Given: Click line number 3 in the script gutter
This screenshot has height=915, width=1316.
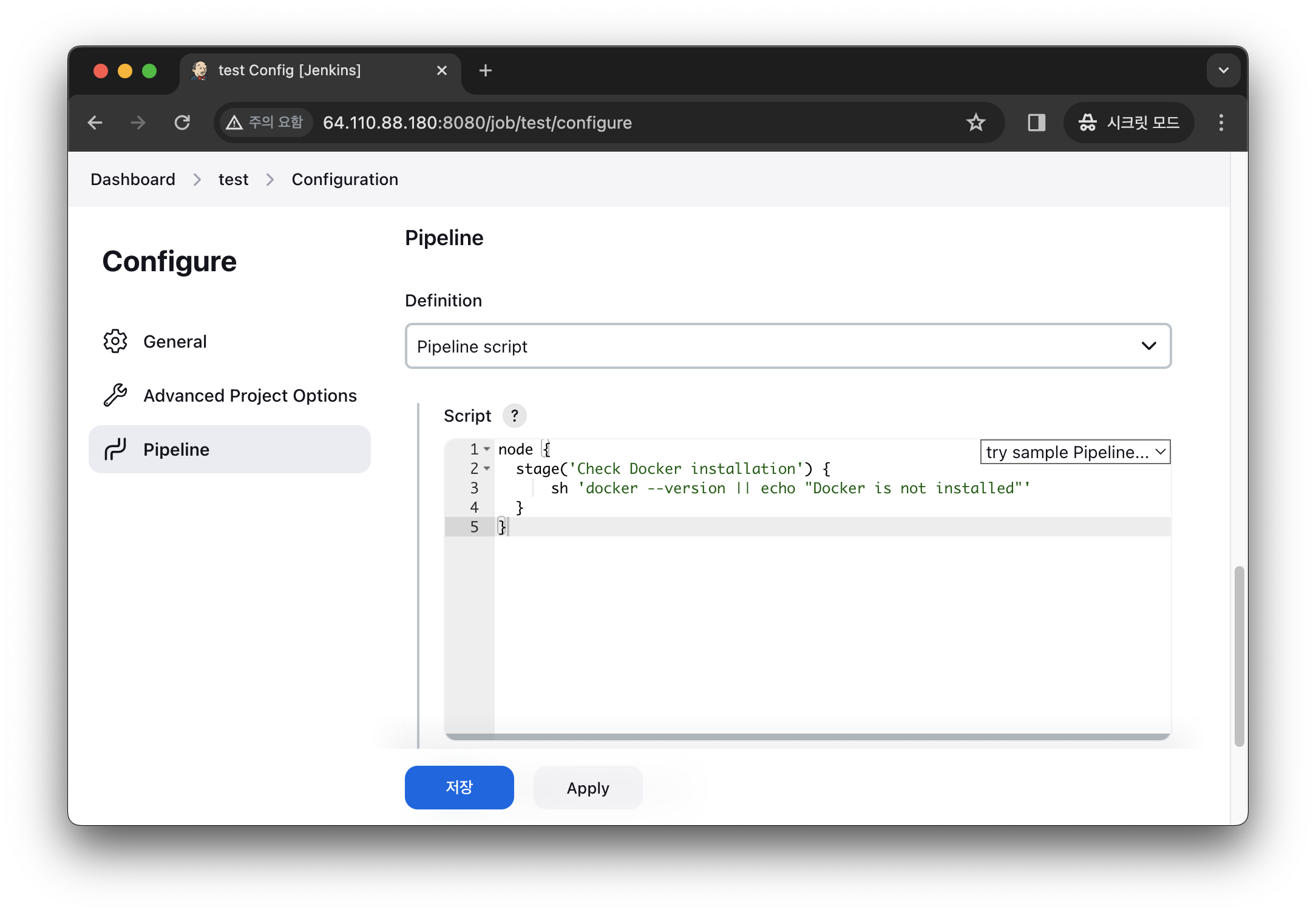Looking at the screenshot, I should (474, 488).
